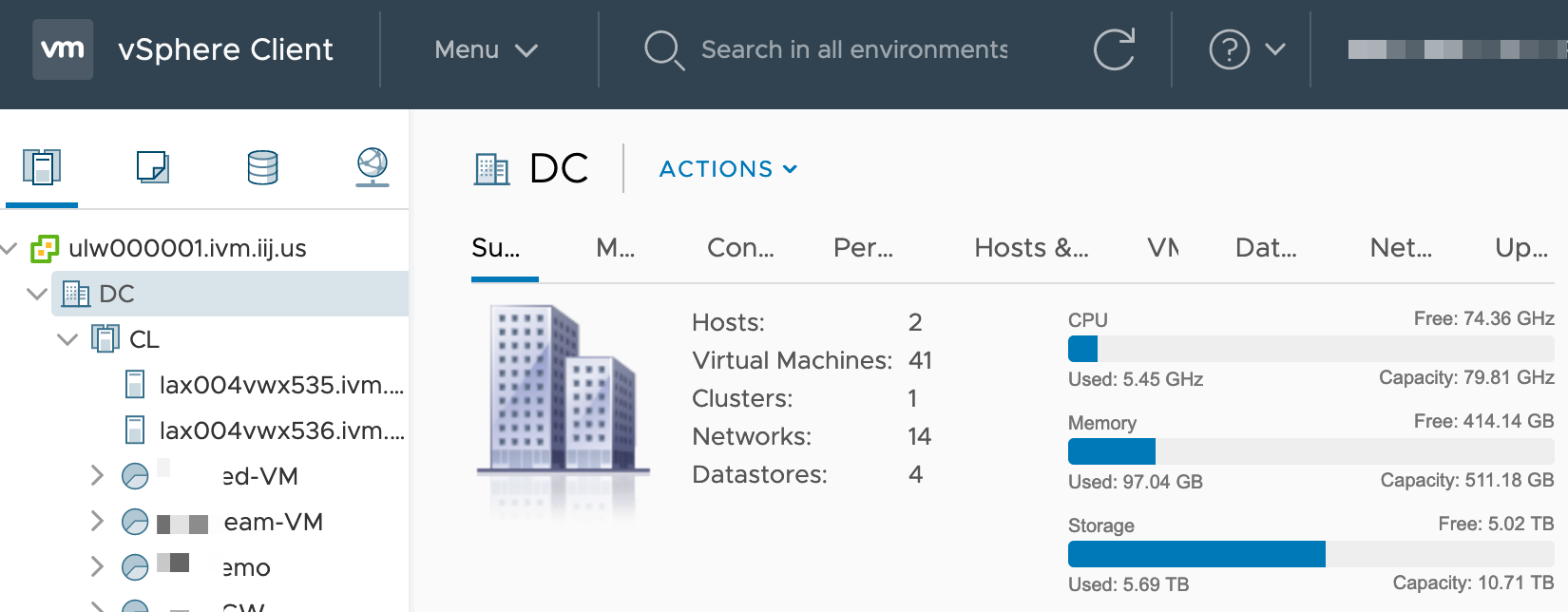Screen dimensions: 1568x612
Task: Click the 'Free: 74.36 GHz' CPU text
Action: (x=1484, y=318)
